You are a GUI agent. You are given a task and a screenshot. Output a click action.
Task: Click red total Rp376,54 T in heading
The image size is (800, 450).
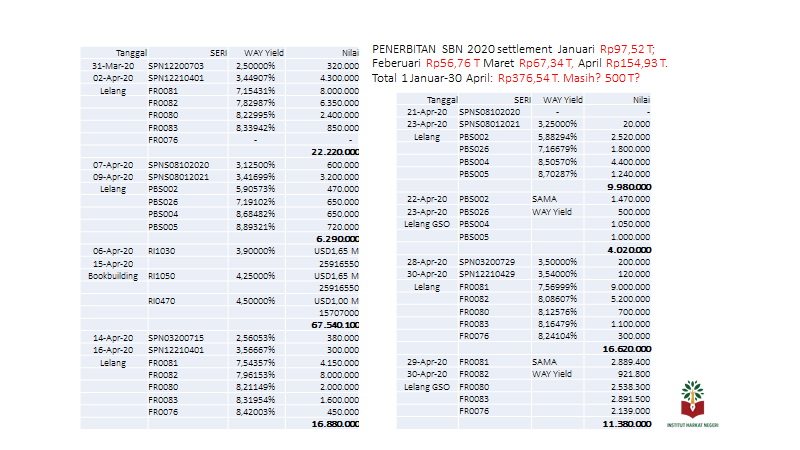(528, 78)
